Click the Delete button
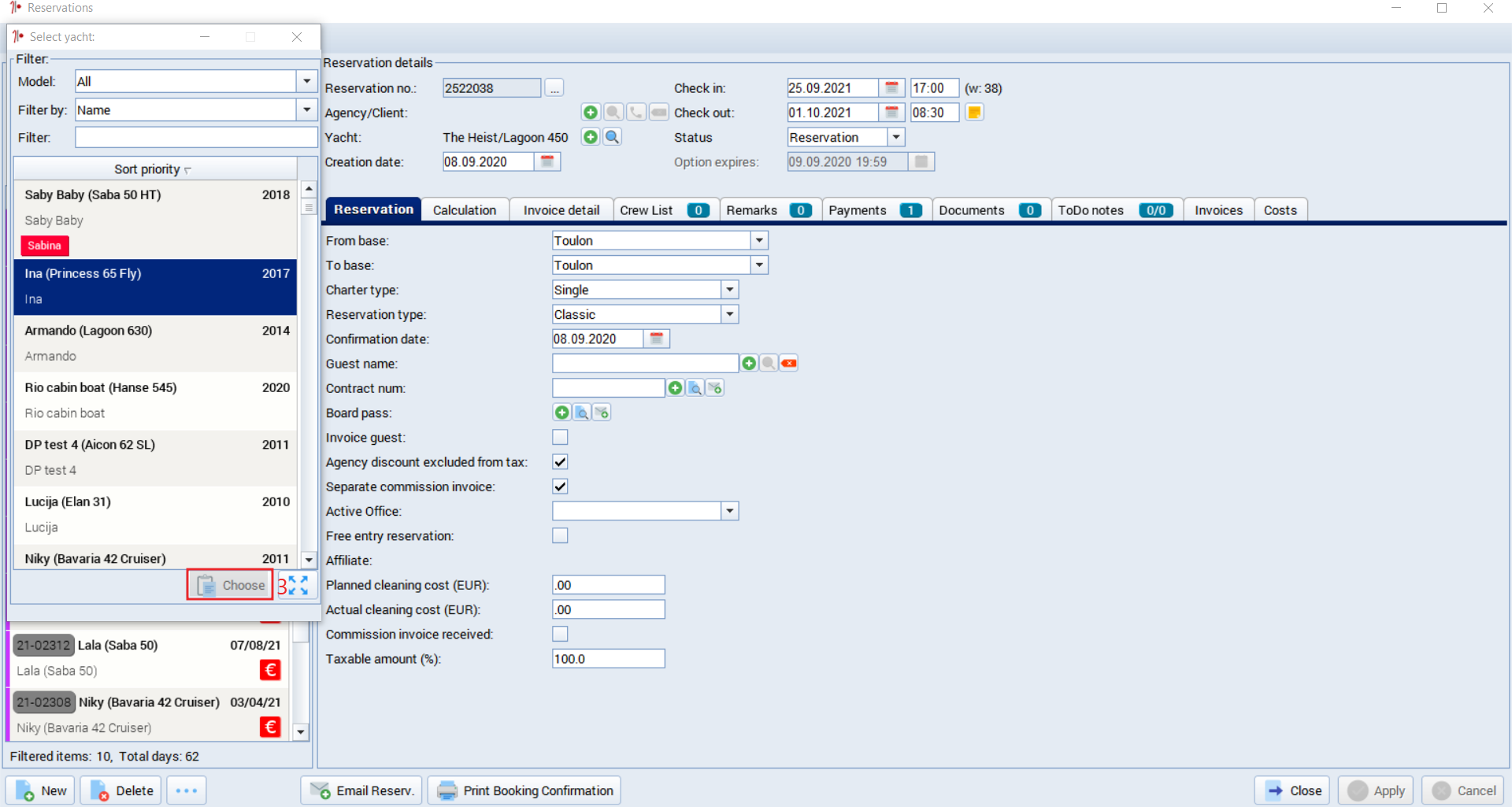1512x807 pixels. tap(121, 790)
